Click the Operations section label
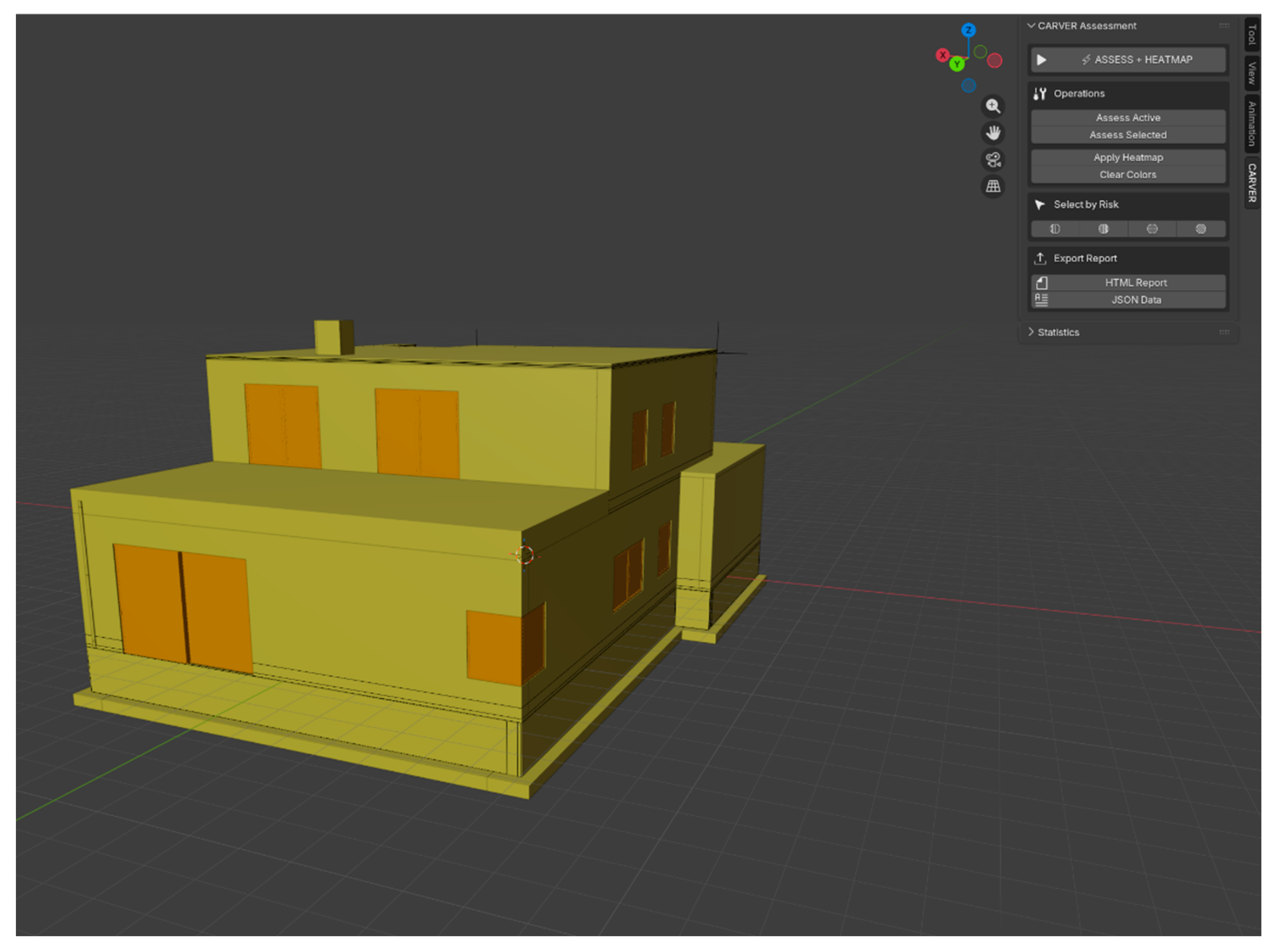Screen dimensions: 1281x952 [x=1079, y=94]
